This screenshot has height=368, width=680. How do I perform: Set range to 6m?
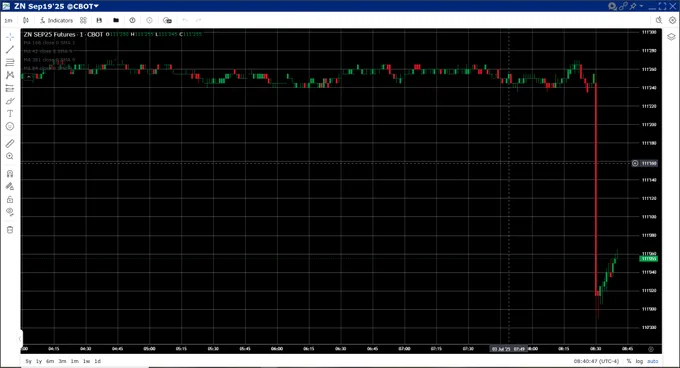coord(50,361)
